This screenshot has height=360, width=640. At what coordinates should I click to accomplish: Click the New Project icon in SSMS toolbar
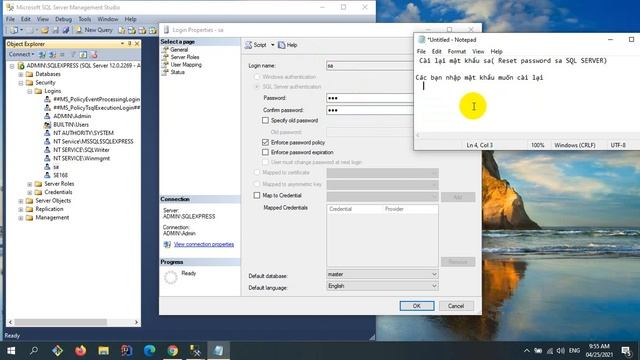click(x=14, y=30)
